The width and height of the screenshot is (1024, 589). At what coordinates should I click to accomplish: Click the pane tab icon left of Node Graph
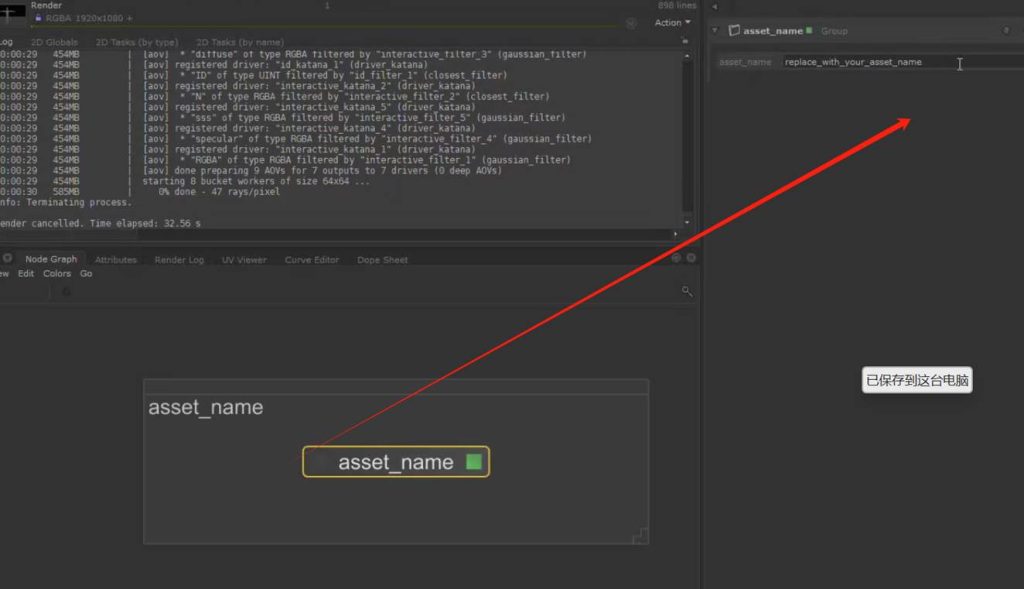[8, 259]
